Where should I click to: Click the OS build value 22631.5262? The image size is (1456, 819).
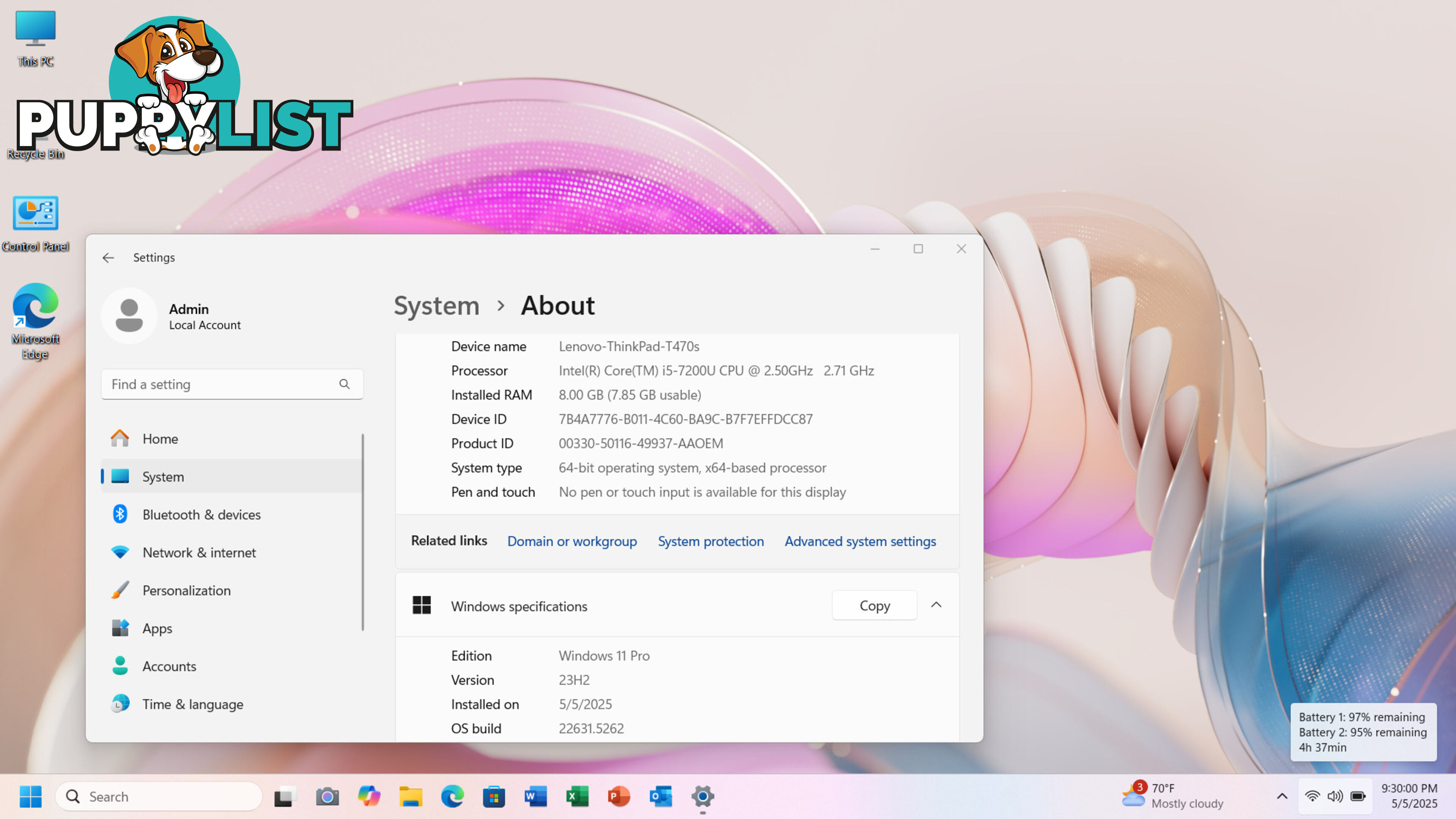point(591,728)
